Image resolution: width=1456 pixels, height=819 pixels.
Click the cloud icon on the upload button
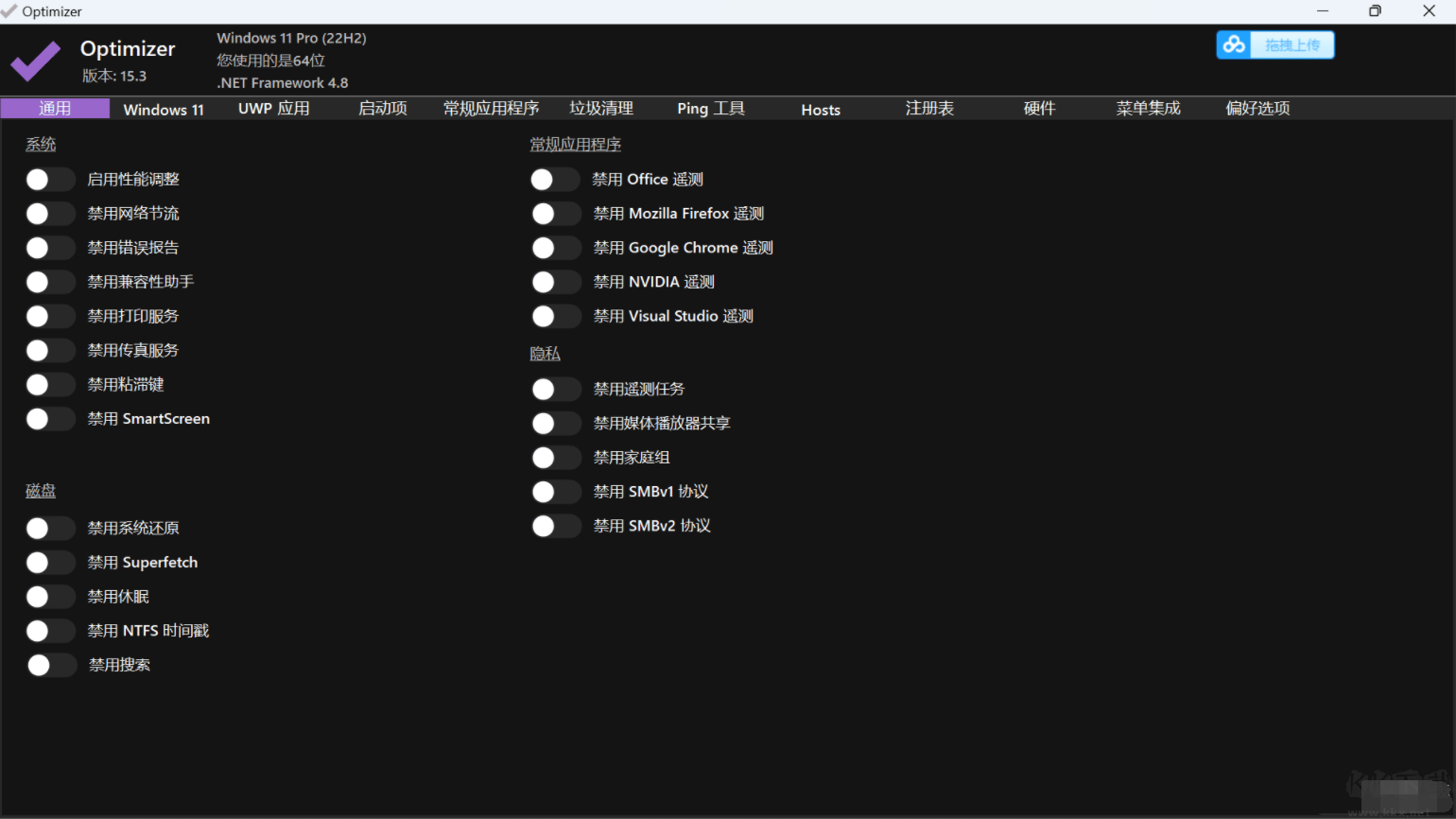1234,44
